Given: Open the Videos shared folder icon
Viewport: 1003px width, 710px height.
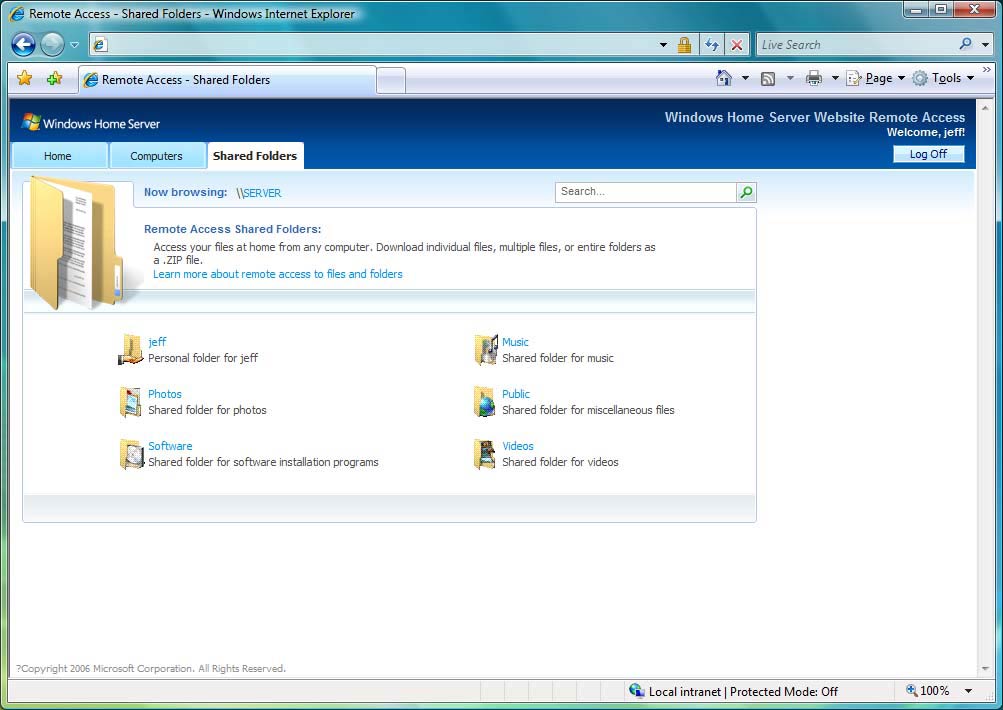Looking at the screenshot, I should click(x=485, y=454).
